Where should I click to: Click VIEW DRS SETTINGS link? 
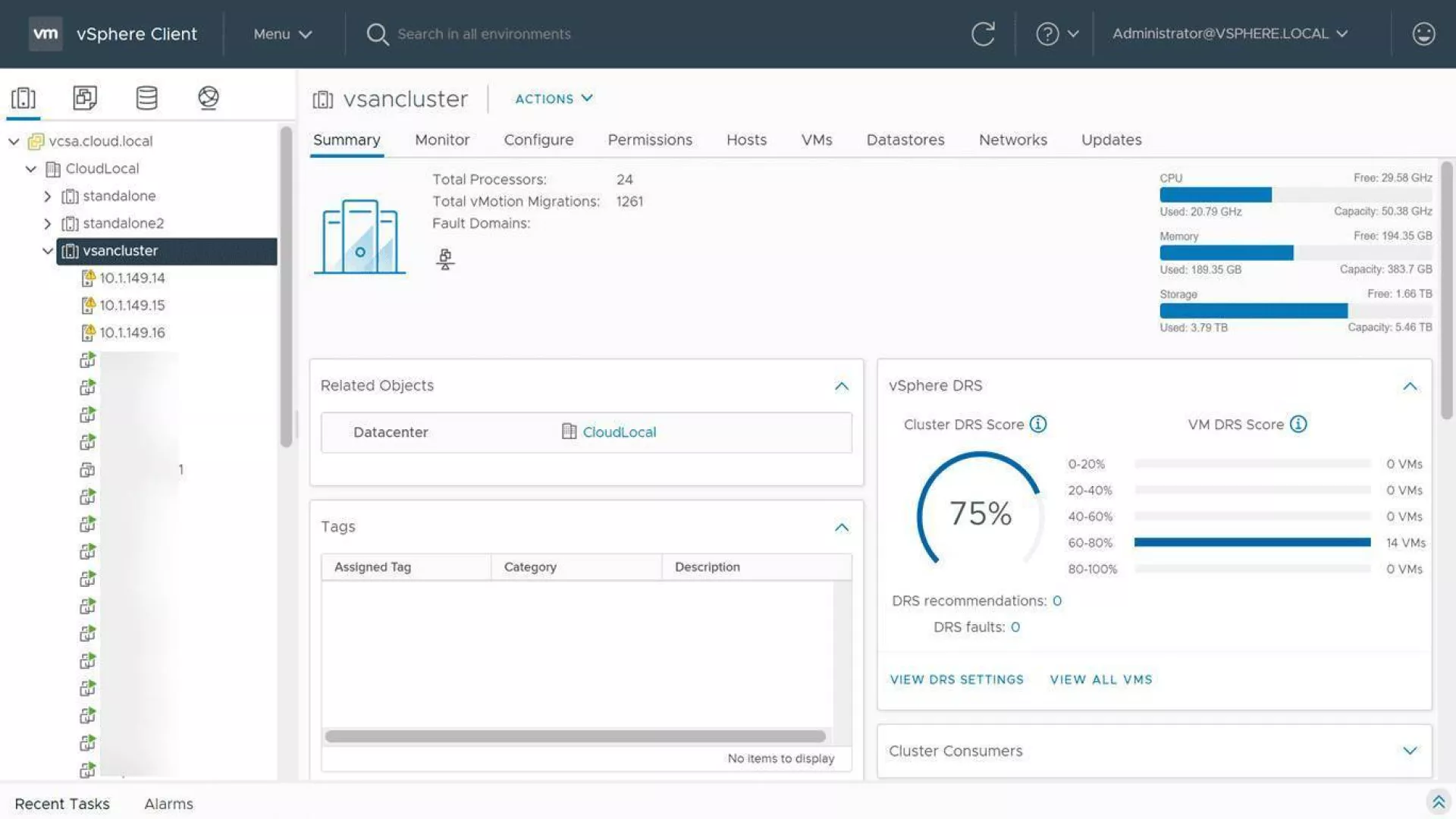[x=956, y=679]
